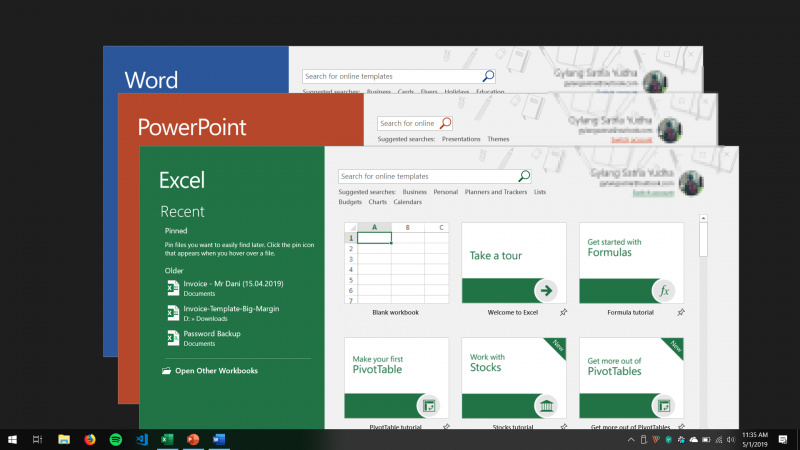Click the Excel search magnifier icon

click(x=524, y=176)
